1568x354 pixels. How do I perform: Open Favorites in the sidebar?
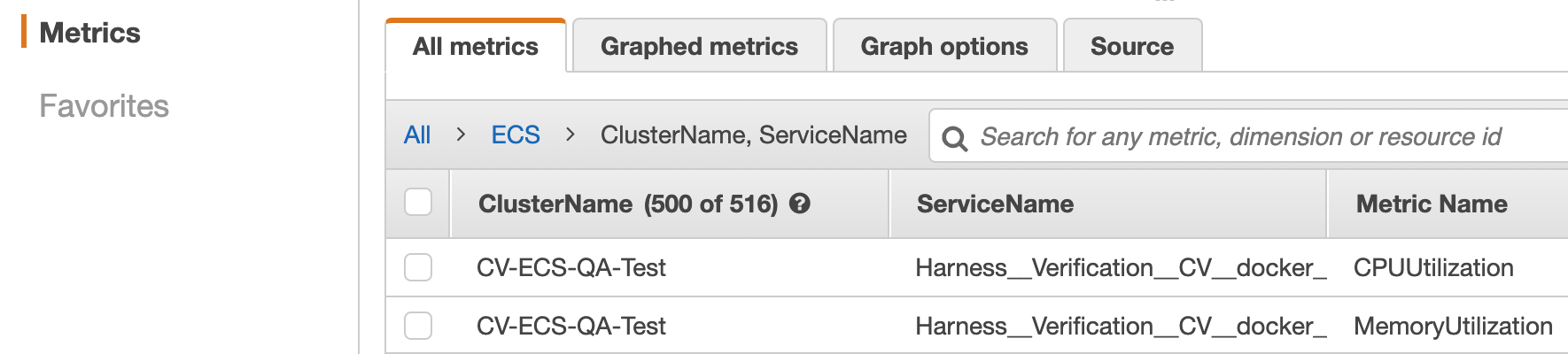pyautogui.click(x=104, y=106)
